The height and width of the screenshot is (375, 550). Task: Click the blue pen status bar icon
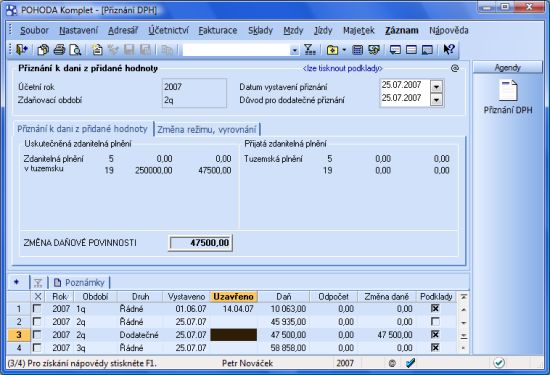(411, 363)
